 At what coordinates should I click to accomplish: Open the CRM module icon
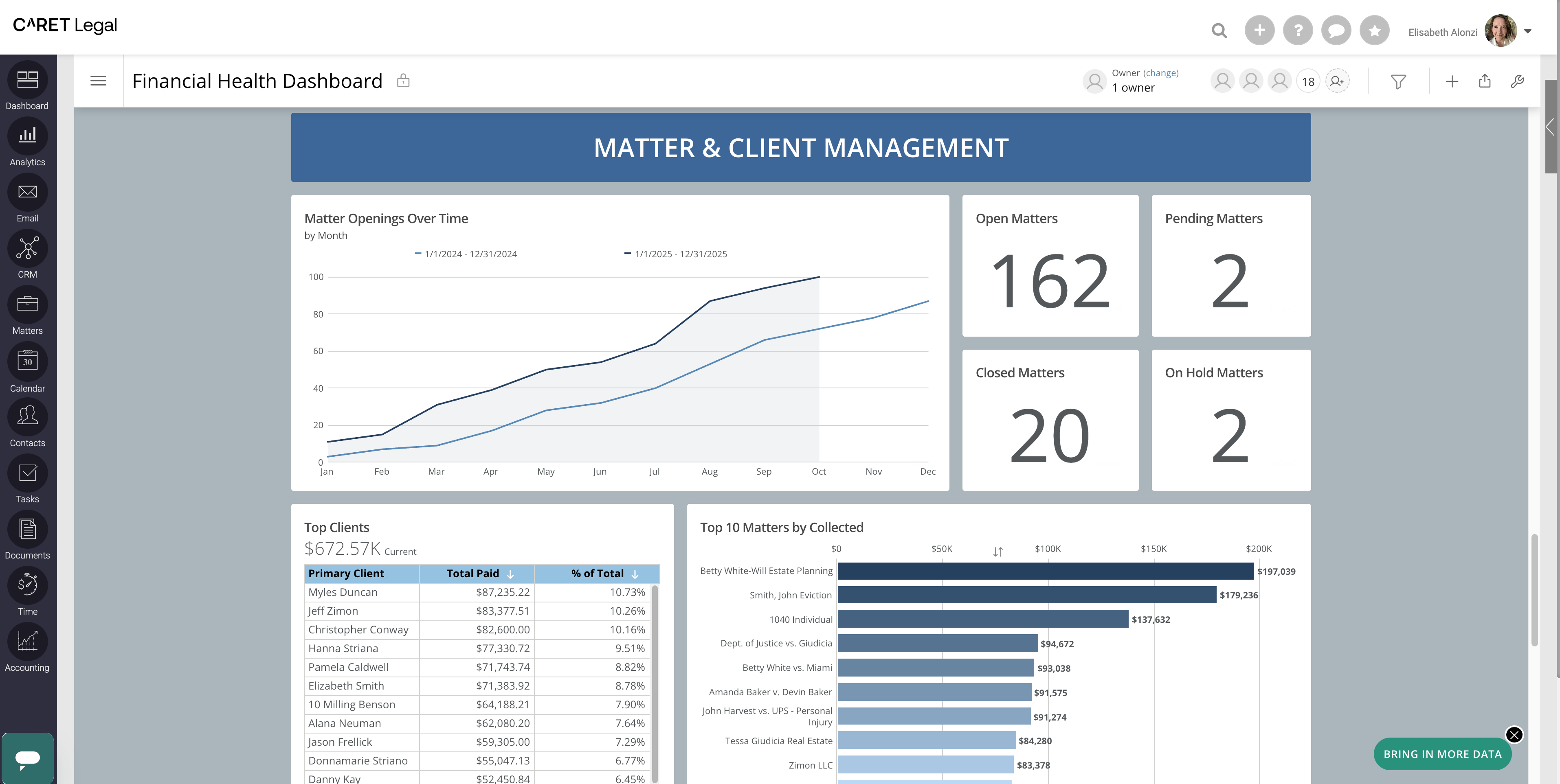coord(27,249)
